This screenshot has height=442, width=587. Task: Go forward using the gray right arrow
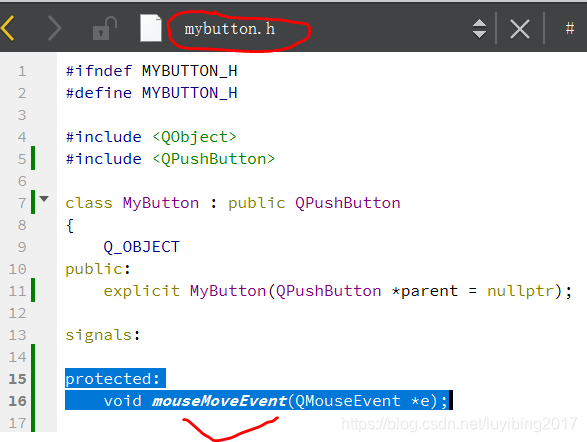tap(55, 28)
